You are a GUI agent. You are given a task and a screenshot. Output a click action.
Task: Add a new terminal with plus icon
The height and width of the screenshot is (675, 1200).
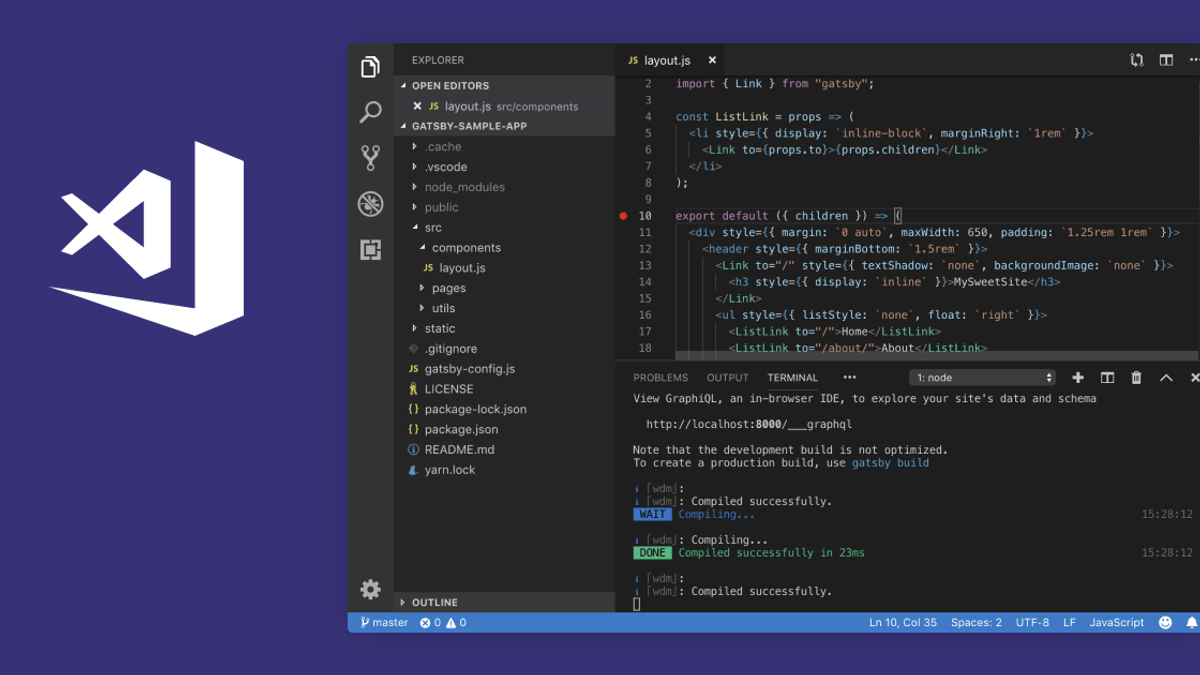1078,377
